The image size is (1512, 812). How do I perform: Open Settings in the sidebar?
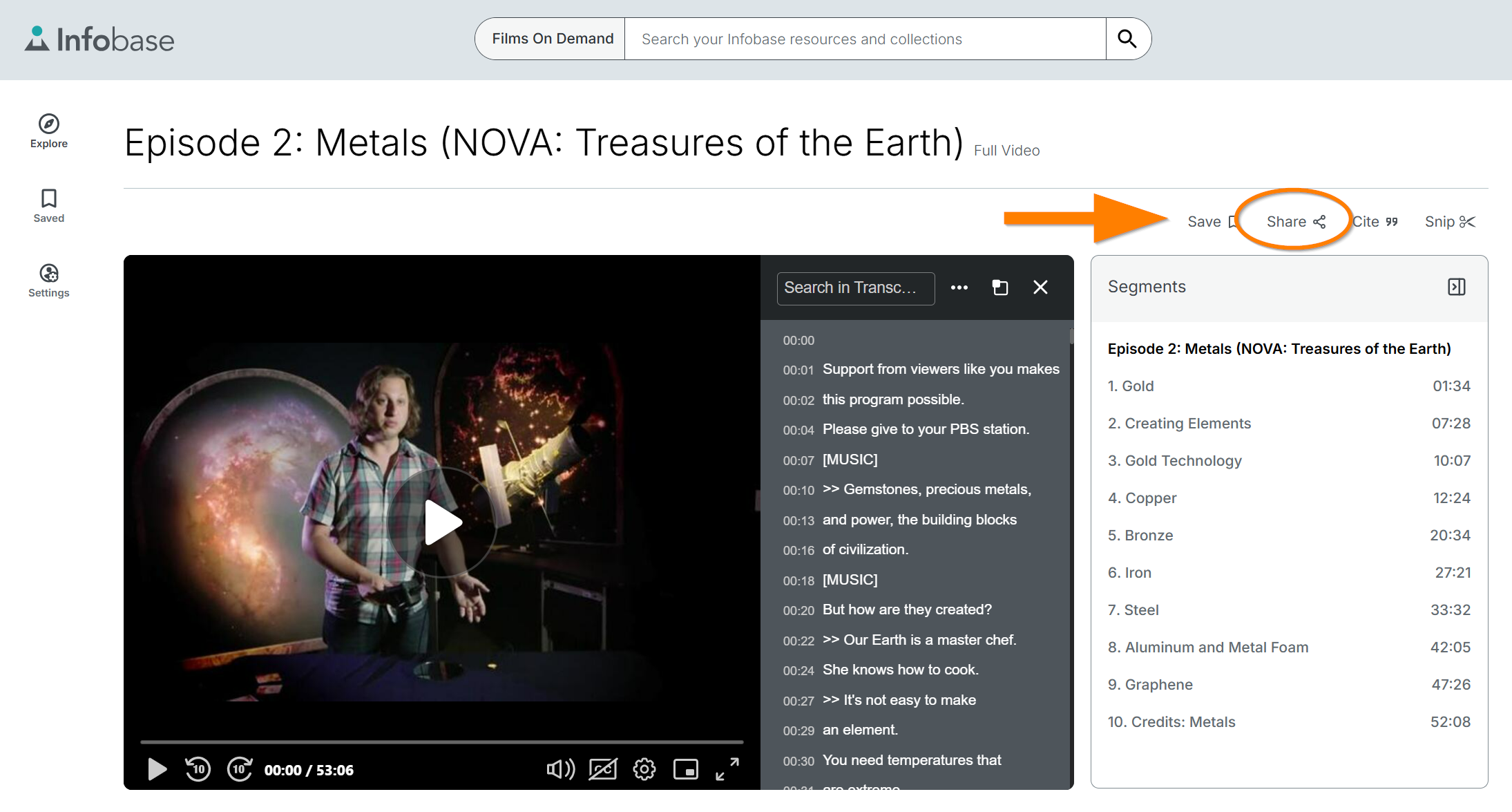point(48,281)
